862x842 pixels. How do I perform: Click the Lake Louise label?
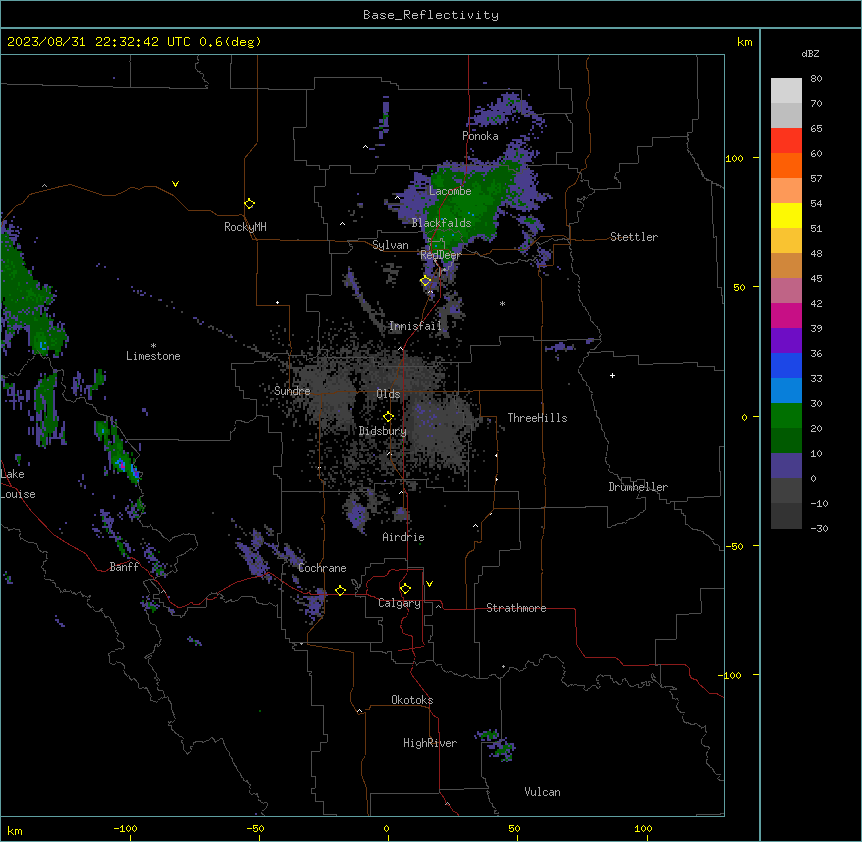(x=18, y=484)
